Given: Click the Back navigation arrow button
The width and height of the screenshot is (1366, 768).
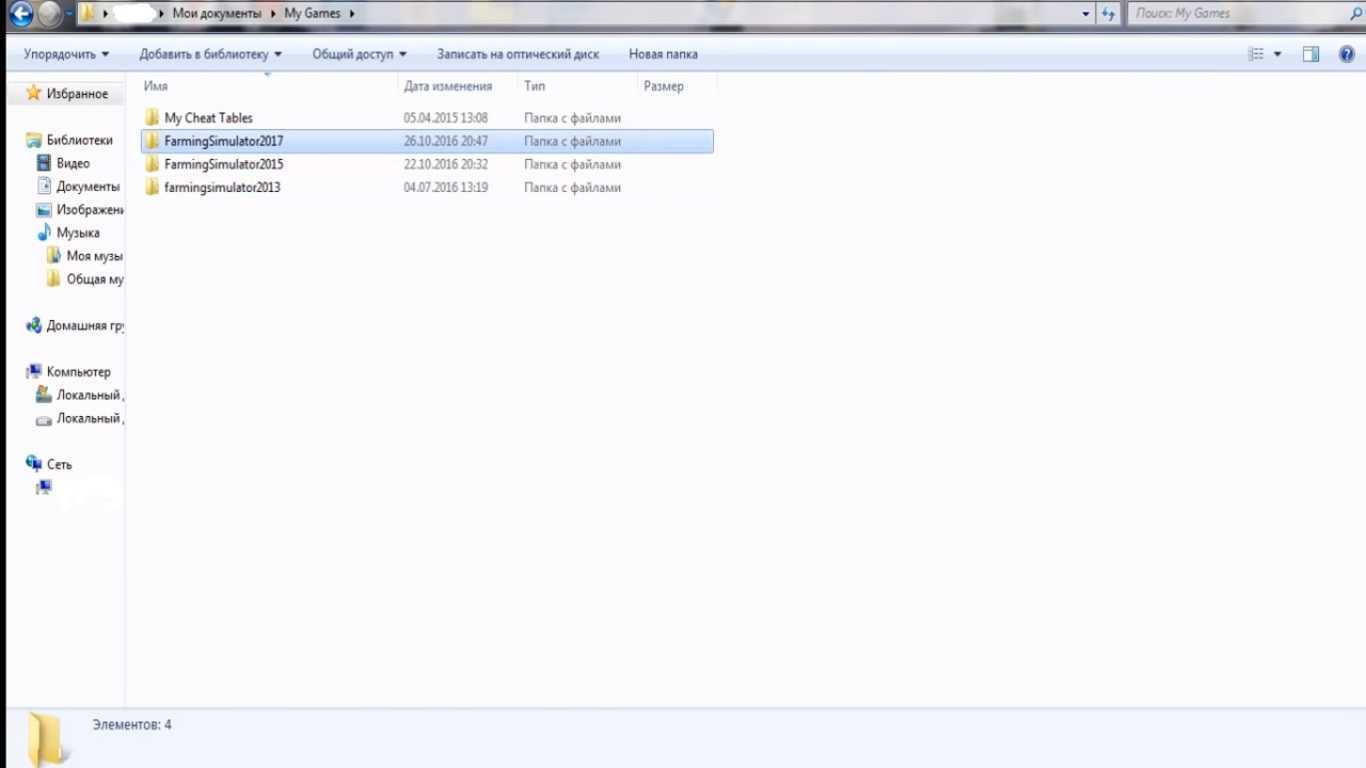Looking at the screenshot, I should pyautogui.click(x=21, y=14).
